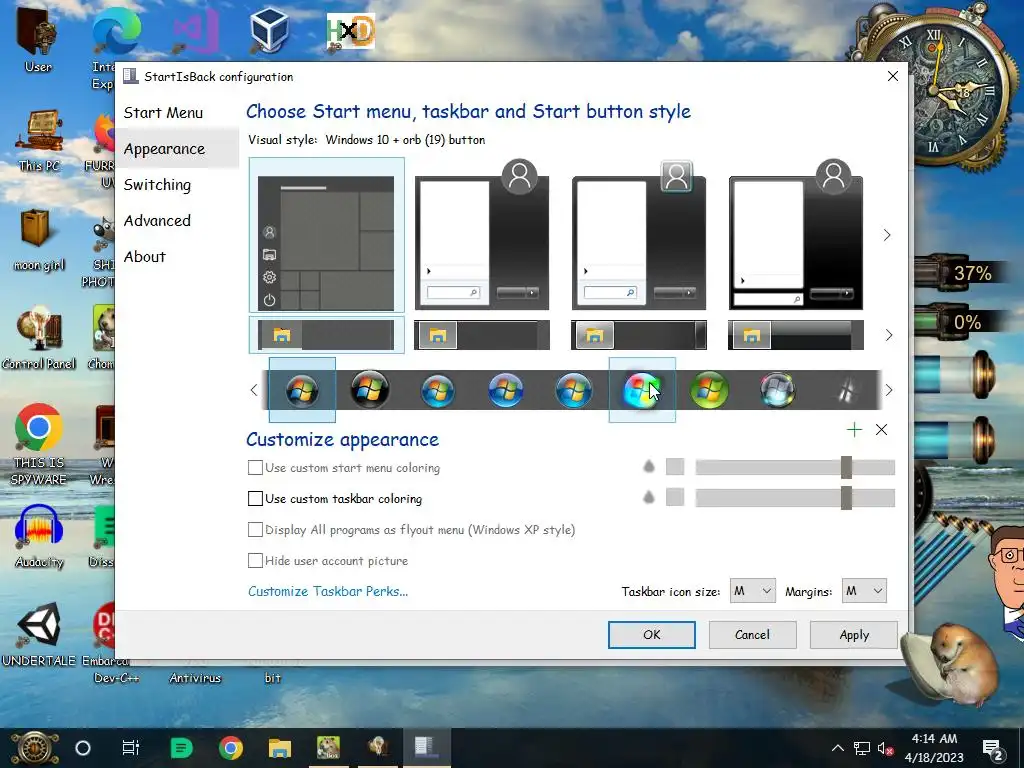
Task: Open the Margins dropdown
Action: 864,591
